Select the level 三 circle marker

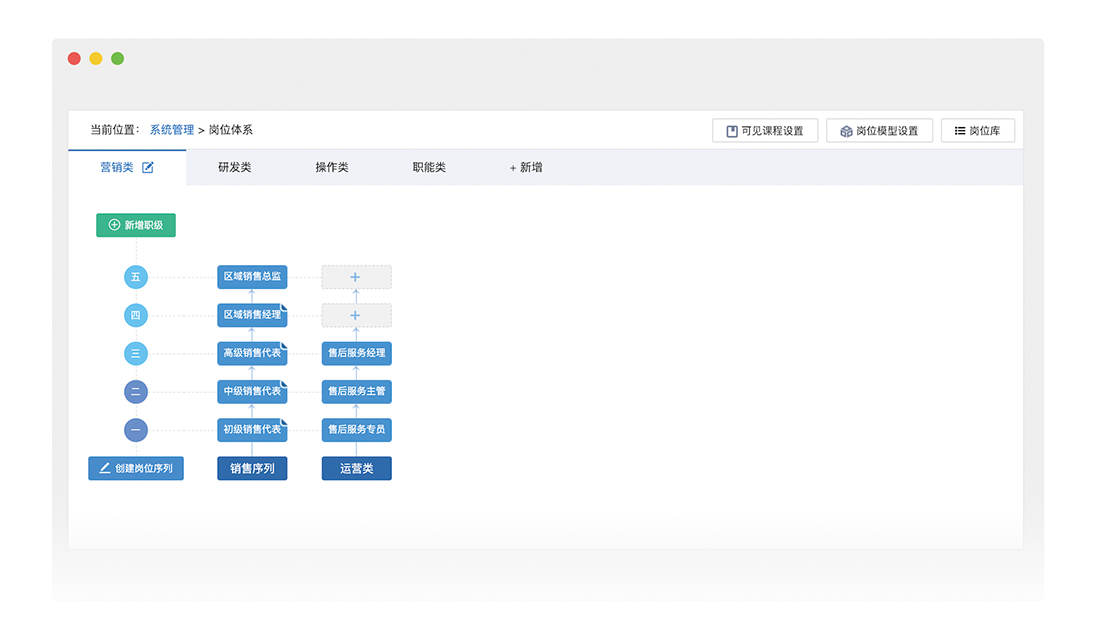coord(136,353)
